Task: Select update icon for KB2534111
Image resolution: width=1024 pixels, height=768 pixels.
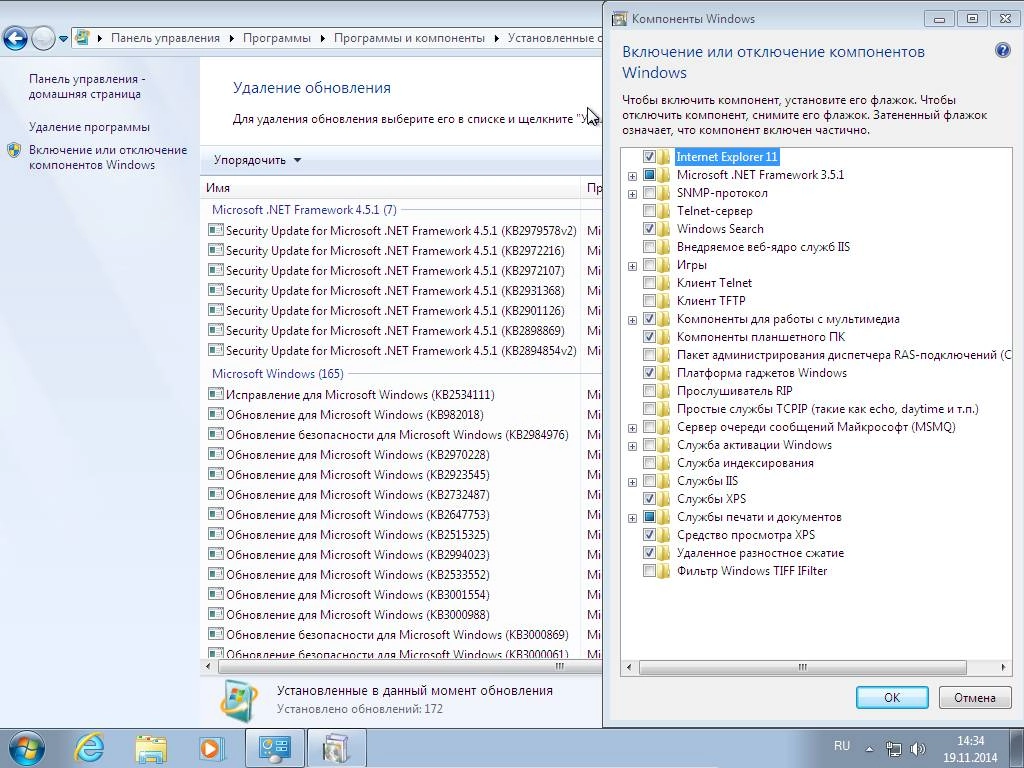Action: click(x=216, y=394)
